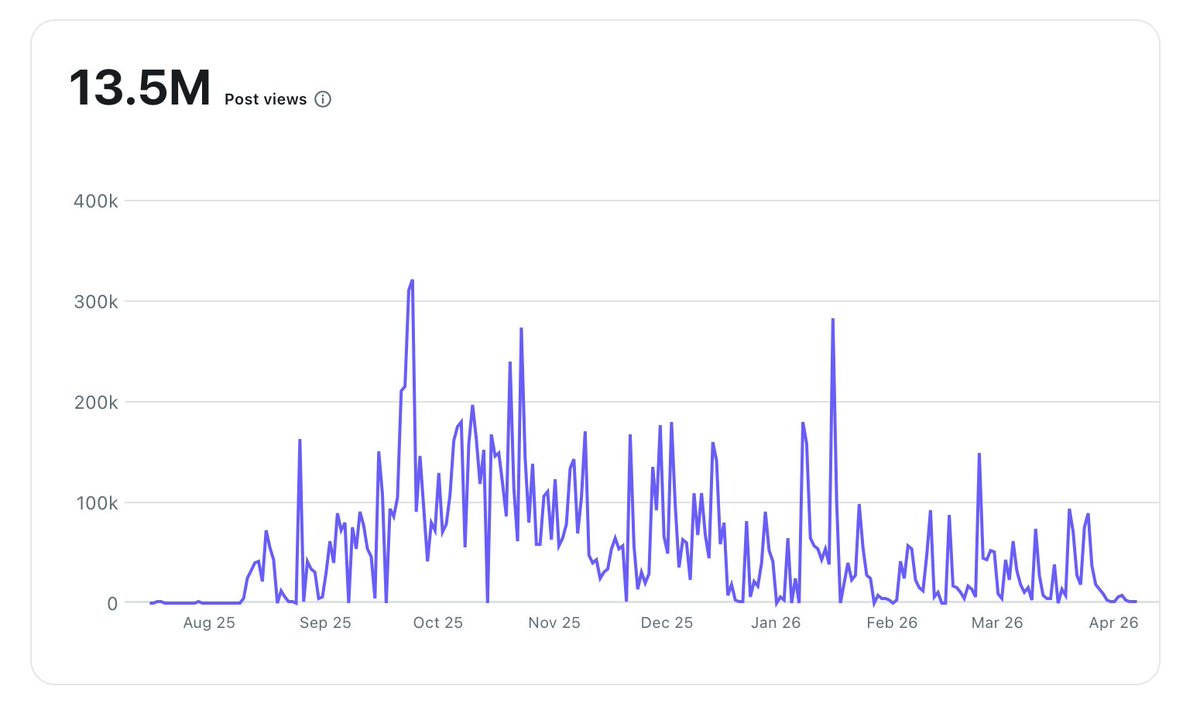Viewport: 1200px width, 703px height.
Task: Click the Dec 25 axis label
Action: [x=666, y=622]
